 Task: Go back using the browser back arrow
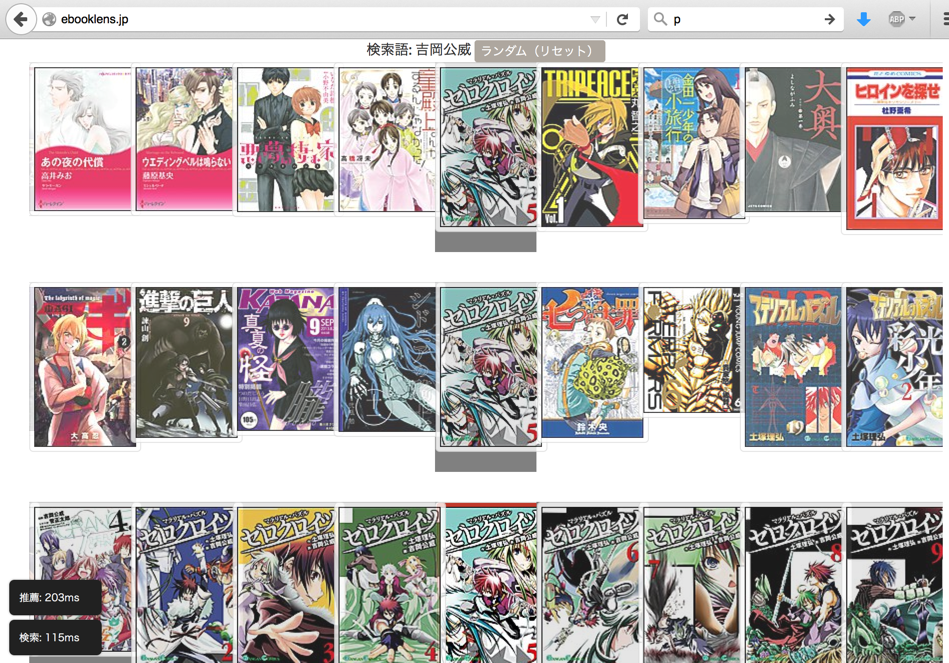tap(21, 19)
